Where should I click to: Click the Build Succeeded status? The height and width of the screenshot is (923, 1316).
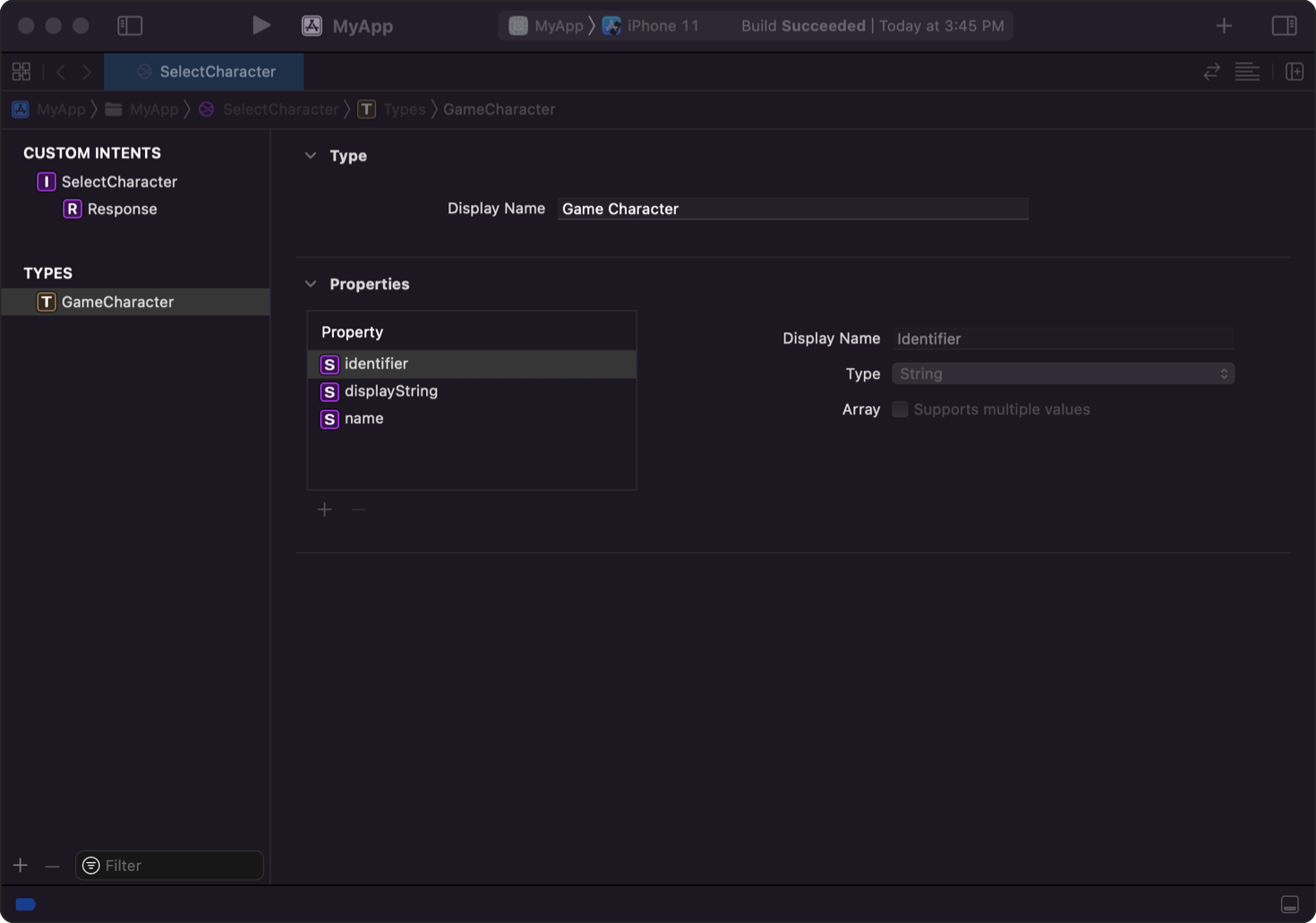(x=803, y=26)
